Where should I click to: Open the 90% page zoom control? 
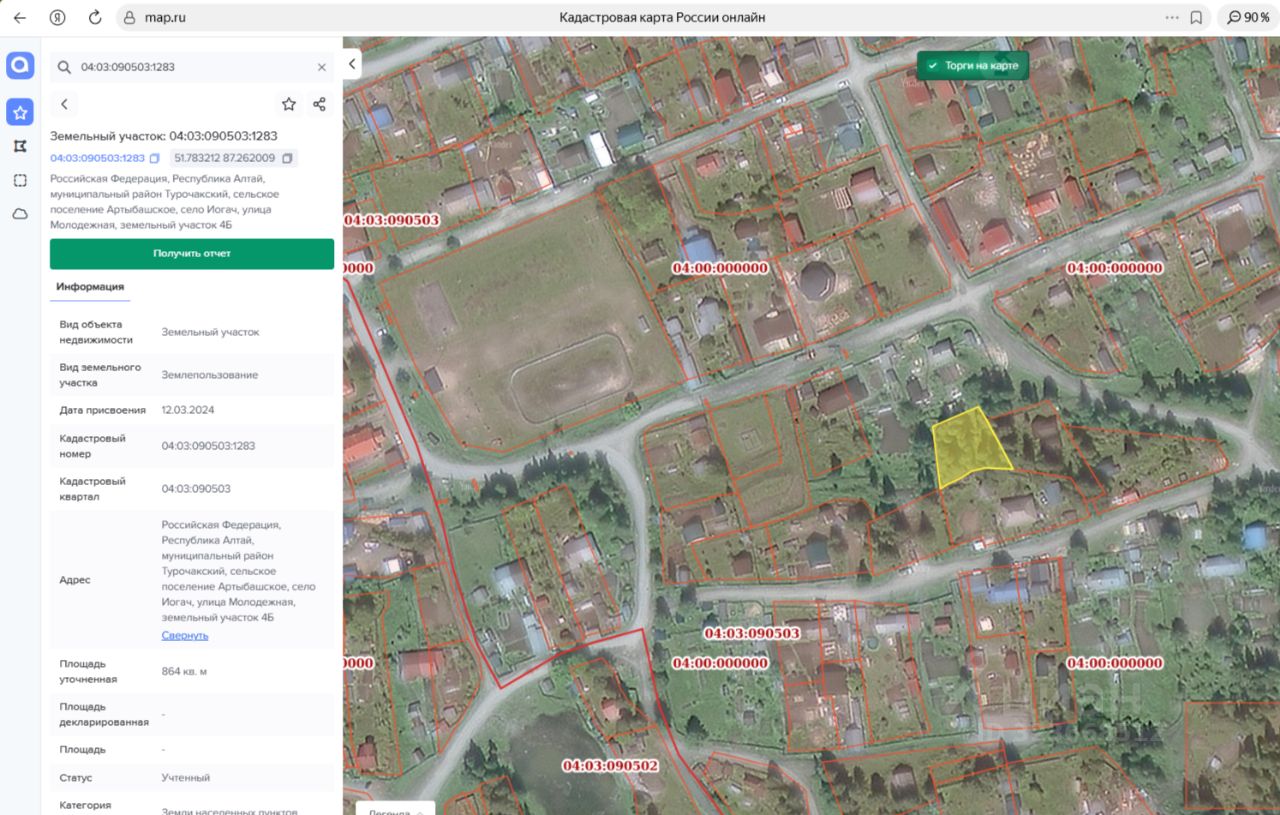point(1248,18)
